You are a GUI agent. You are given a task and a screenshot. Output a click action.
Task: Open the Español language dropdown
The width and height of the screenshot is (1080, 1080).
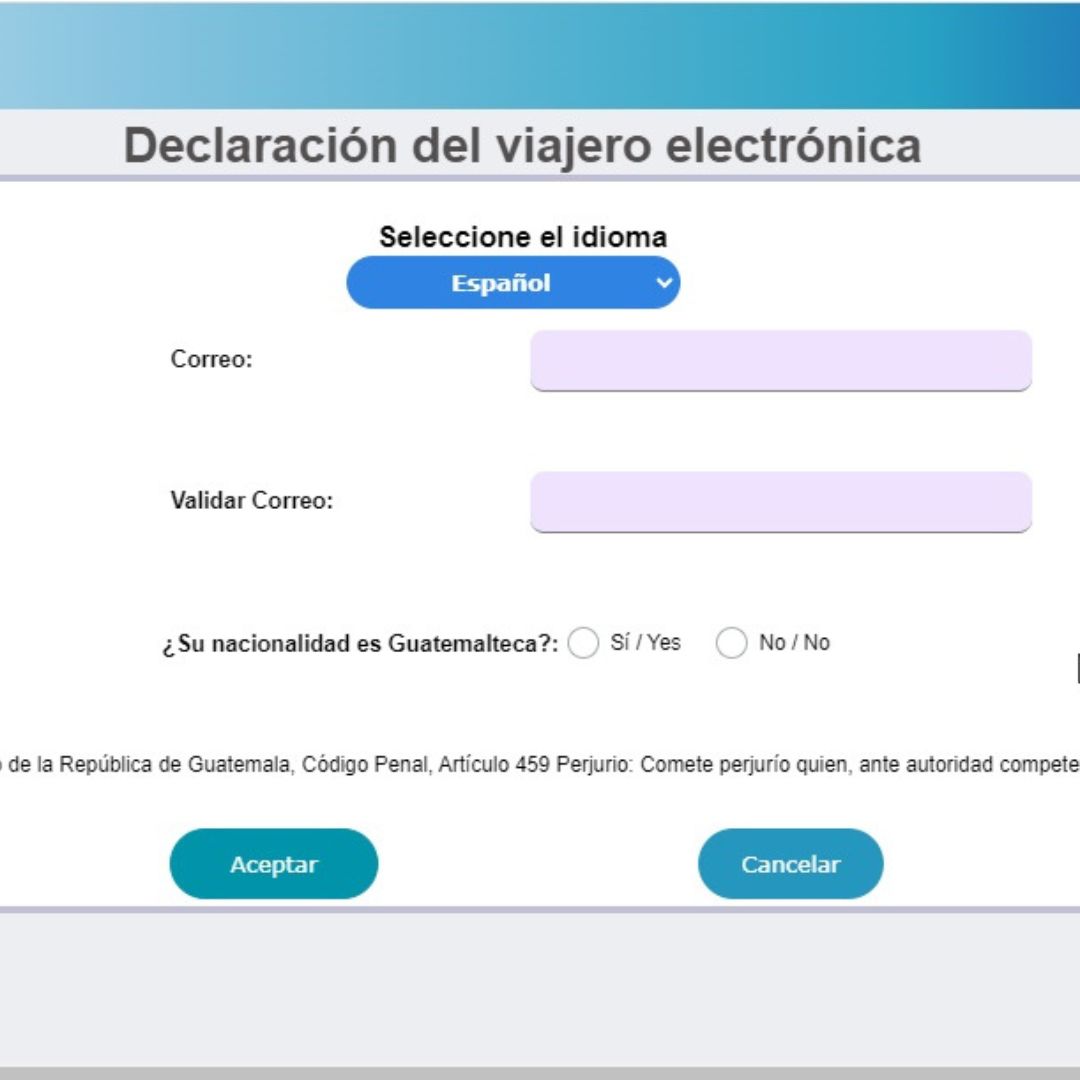pyautogui.click(x=501, y=283)
